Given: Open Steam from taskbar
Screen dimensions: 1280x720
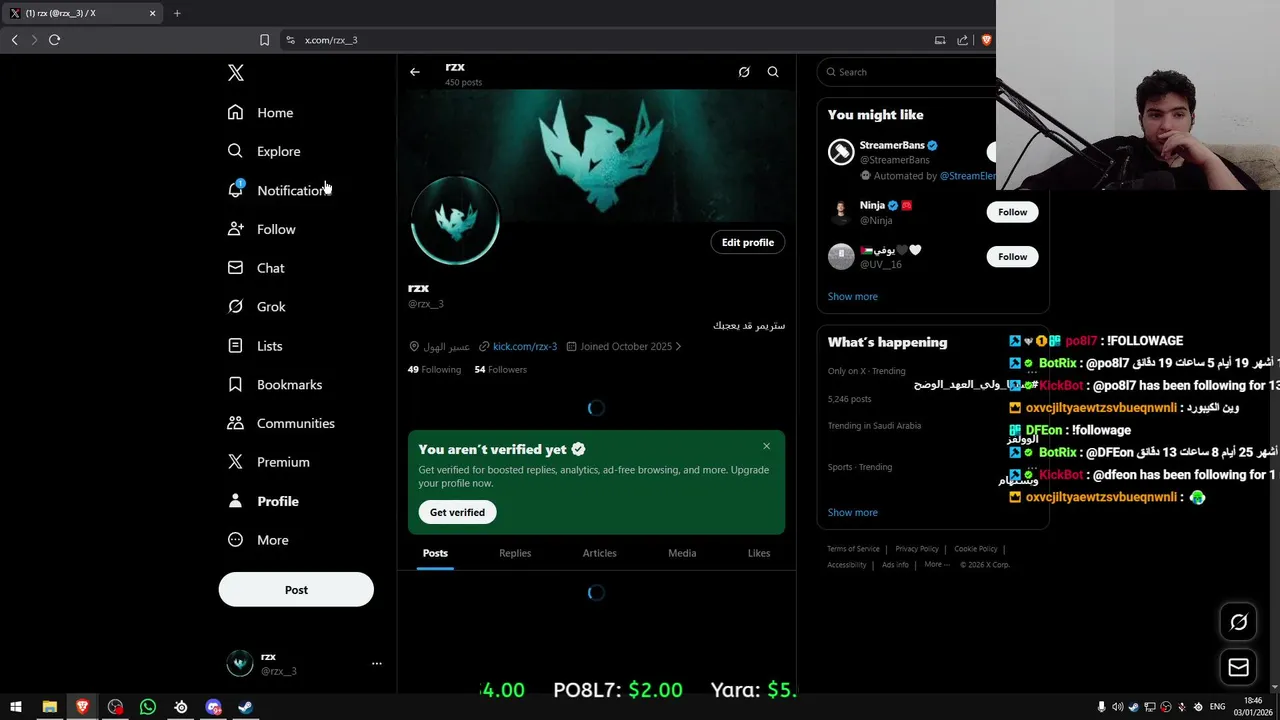Looking at the screenshot, I should pos(245,707).
